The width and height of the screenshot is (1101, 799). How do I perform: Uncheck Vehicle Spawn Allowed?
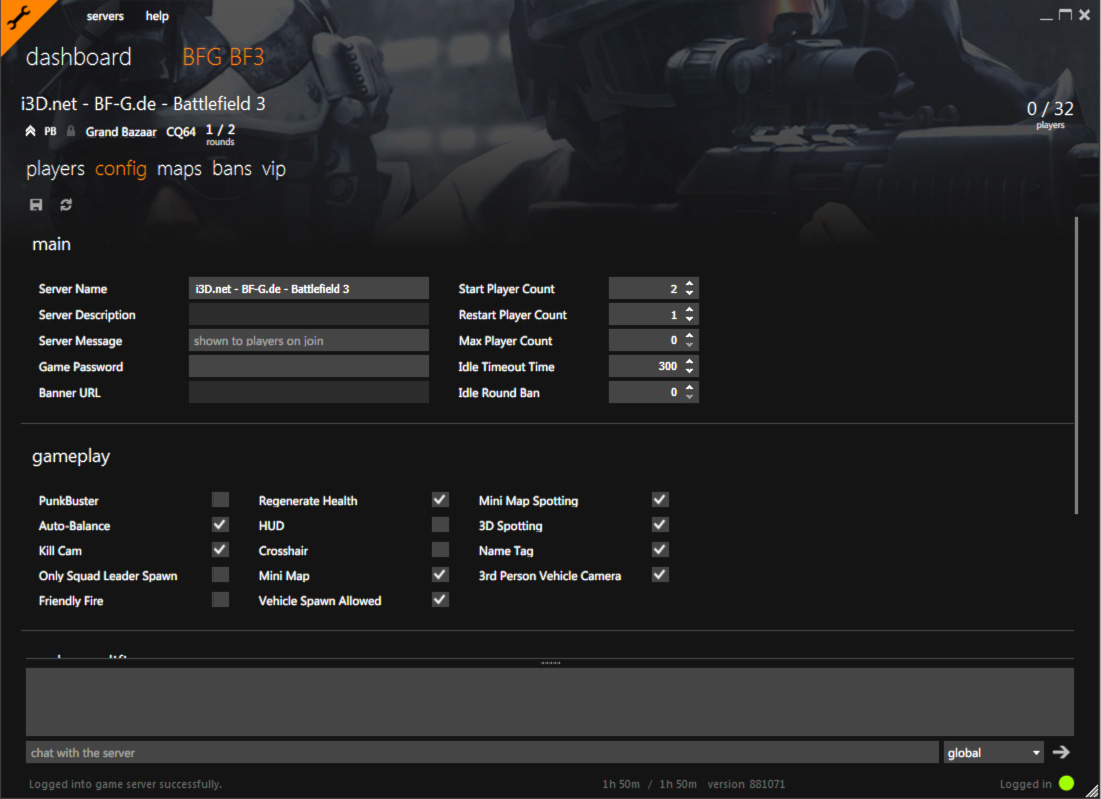coord(440,600)
